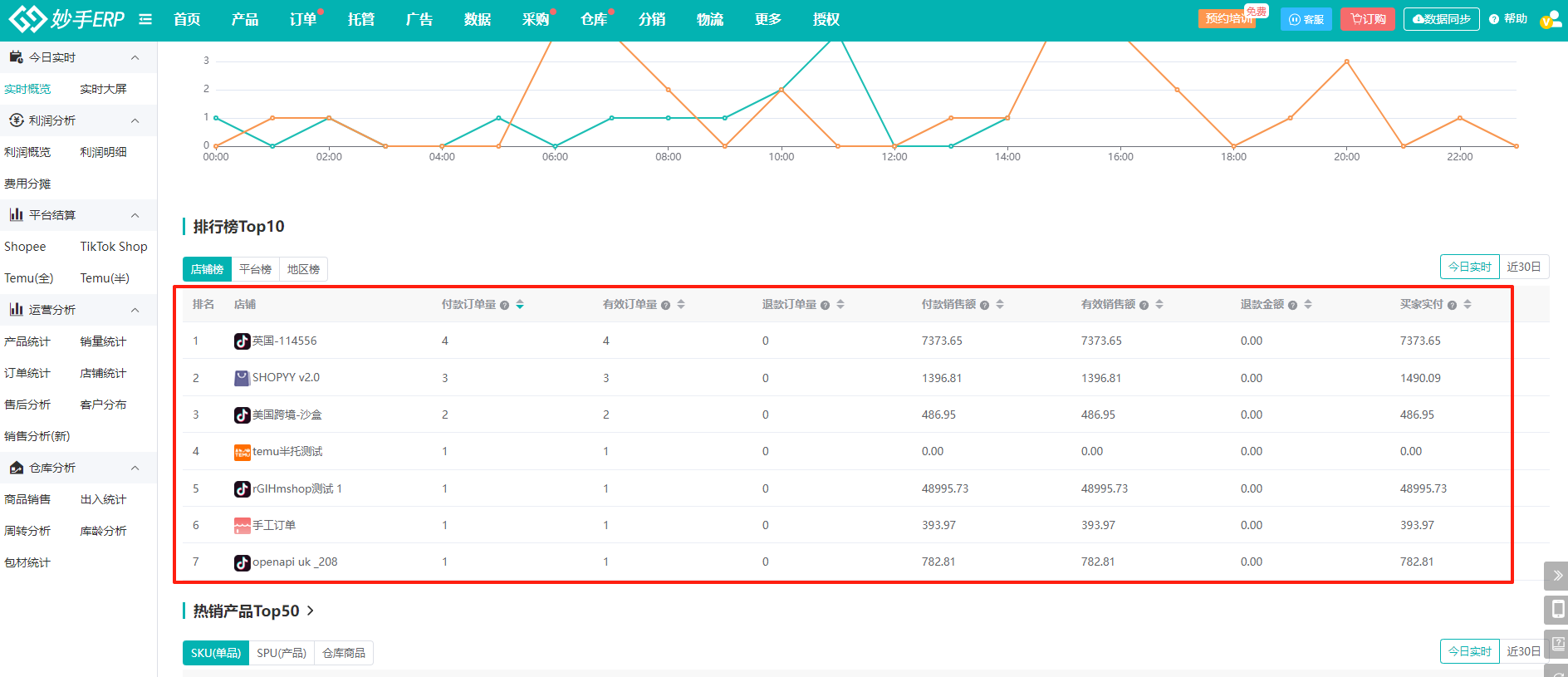Click the help icon next to 退款订单量
This screenshot has width=1568, height=677.
pyautogui.click(x=825, y=305)
